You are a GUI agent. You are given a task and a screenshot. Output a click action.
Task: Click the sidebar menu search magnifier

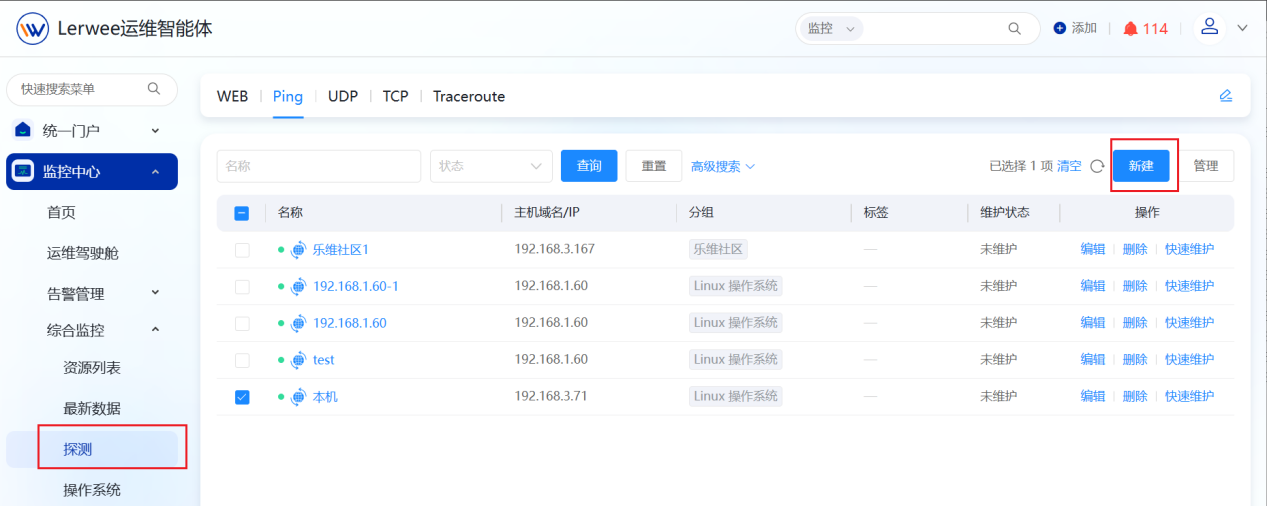point(154,89)
